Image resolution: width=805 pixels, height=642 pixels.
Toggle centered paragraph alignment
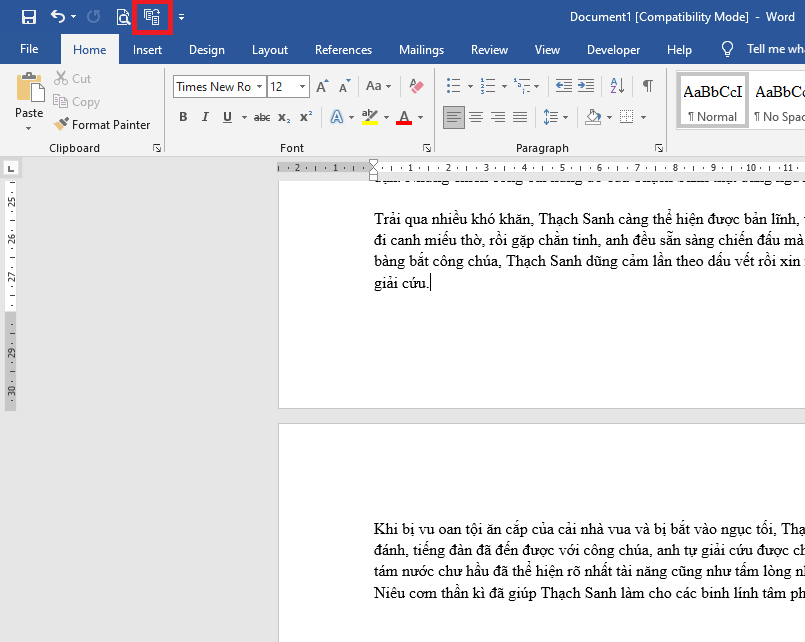[476, 117]
